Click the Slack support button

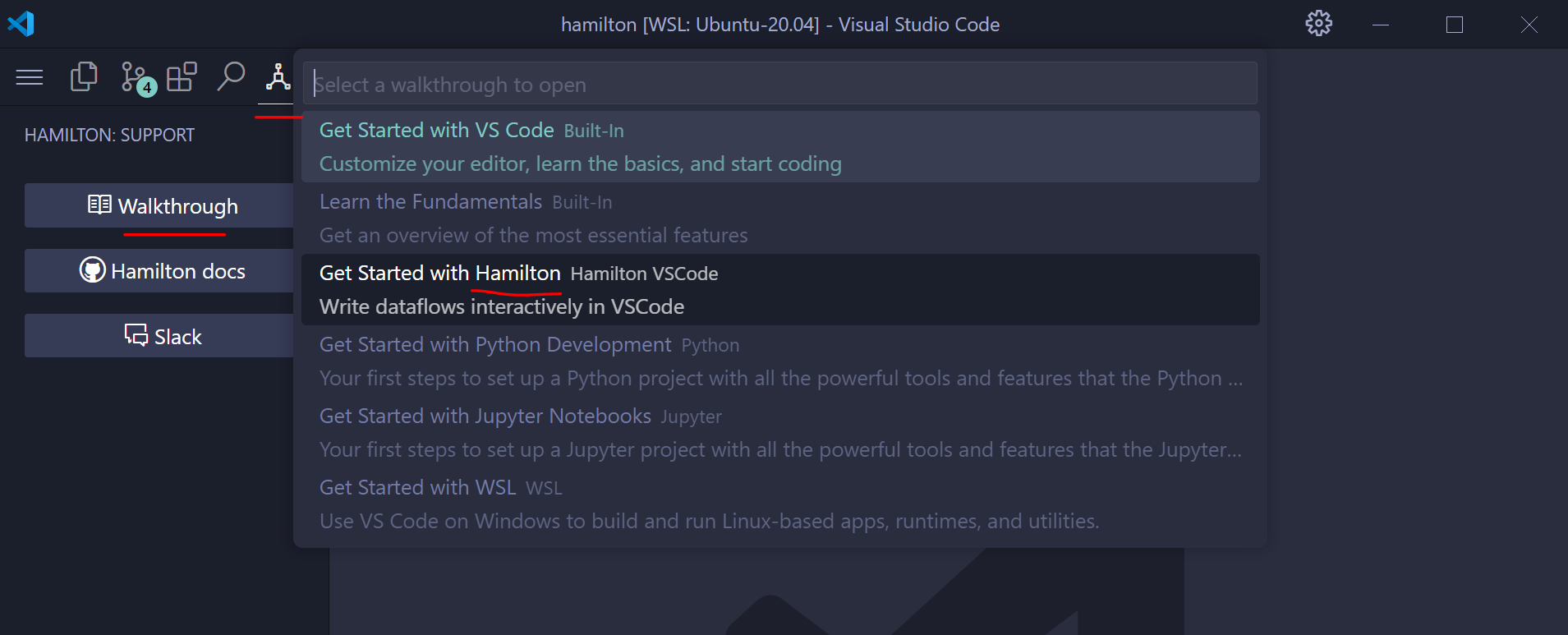tap(162, 336)
